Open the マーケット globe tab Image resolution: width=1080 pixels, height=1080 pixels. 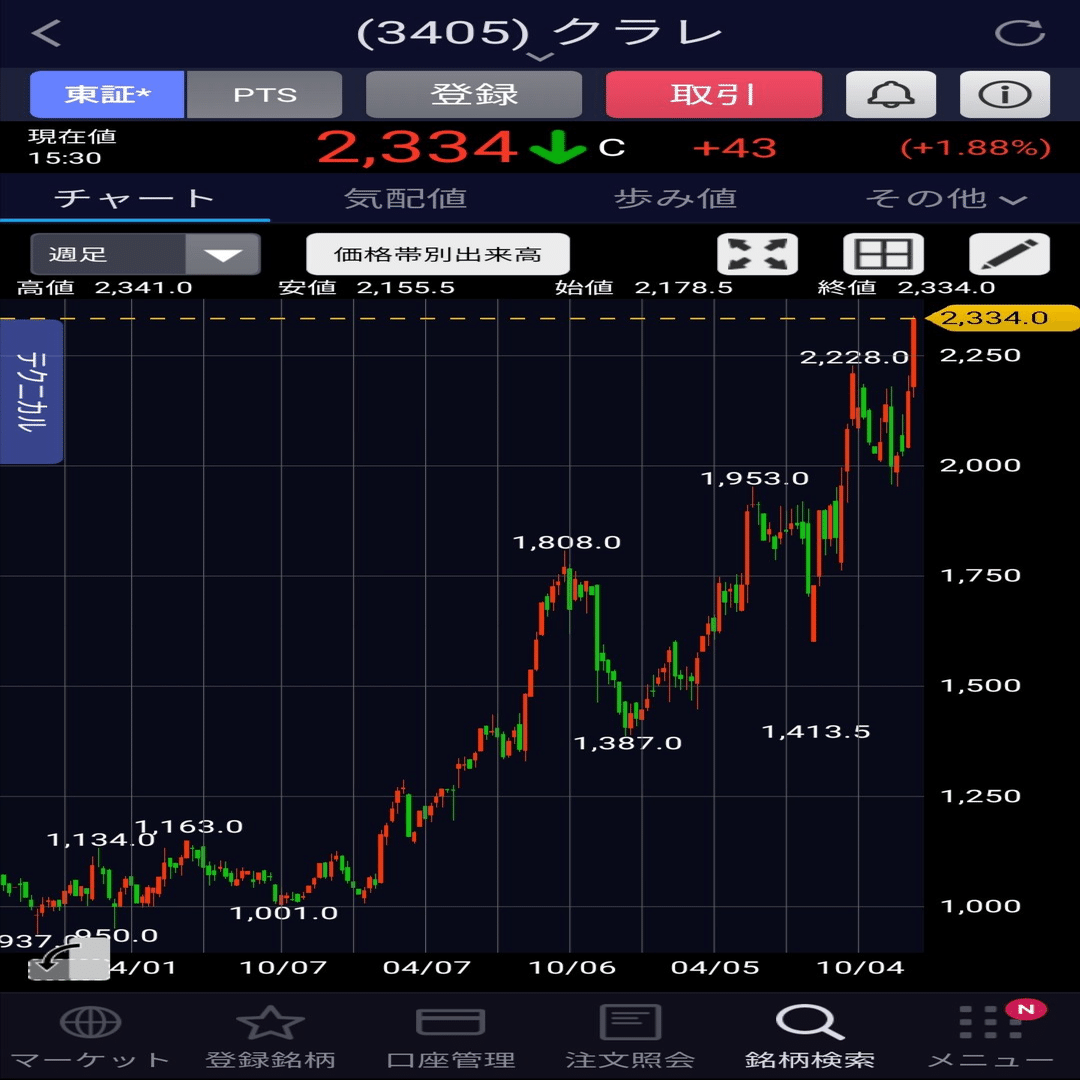tap(90, 1036)
